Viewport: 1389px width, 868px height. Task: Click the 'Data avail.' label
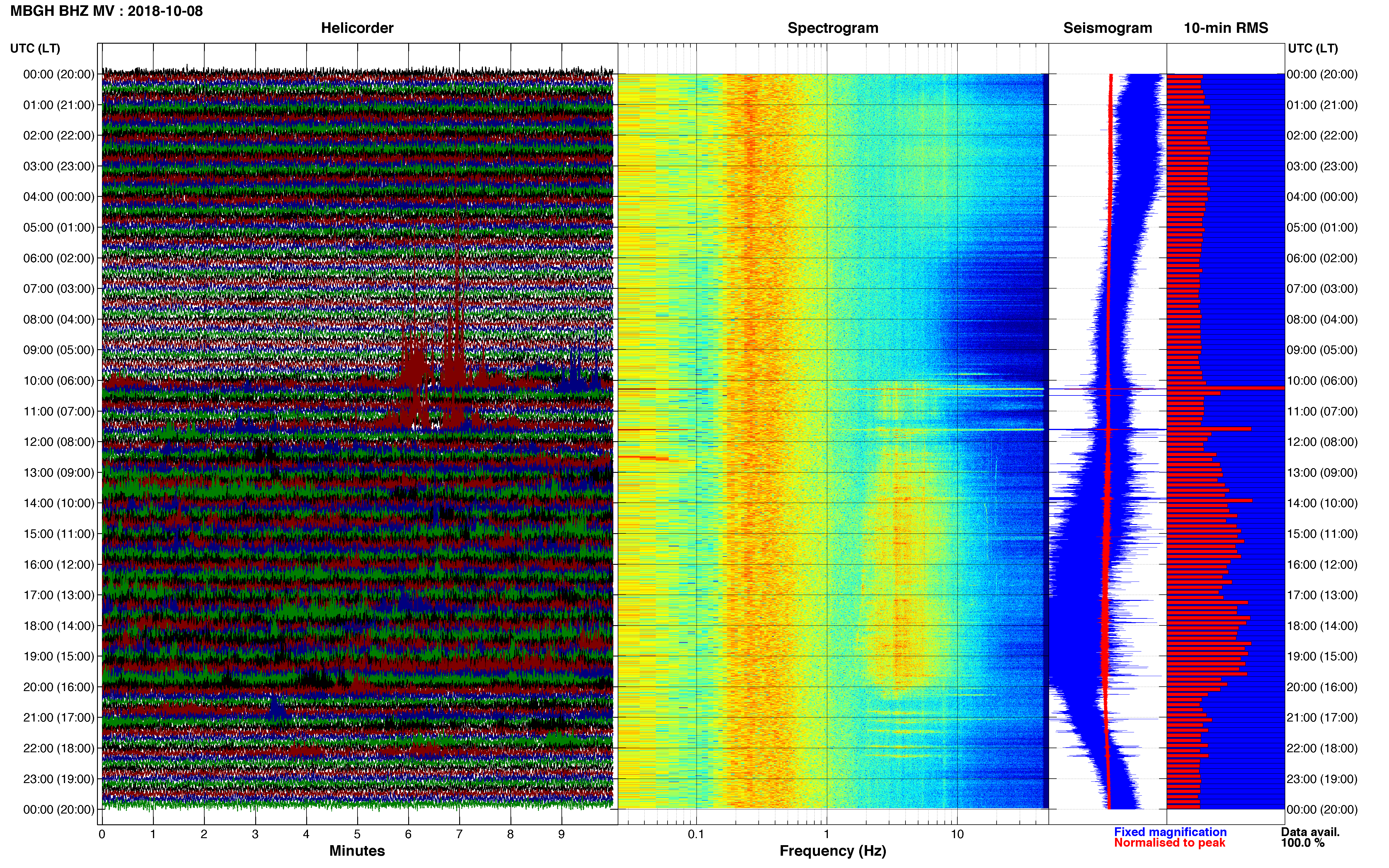point(1310,833)
